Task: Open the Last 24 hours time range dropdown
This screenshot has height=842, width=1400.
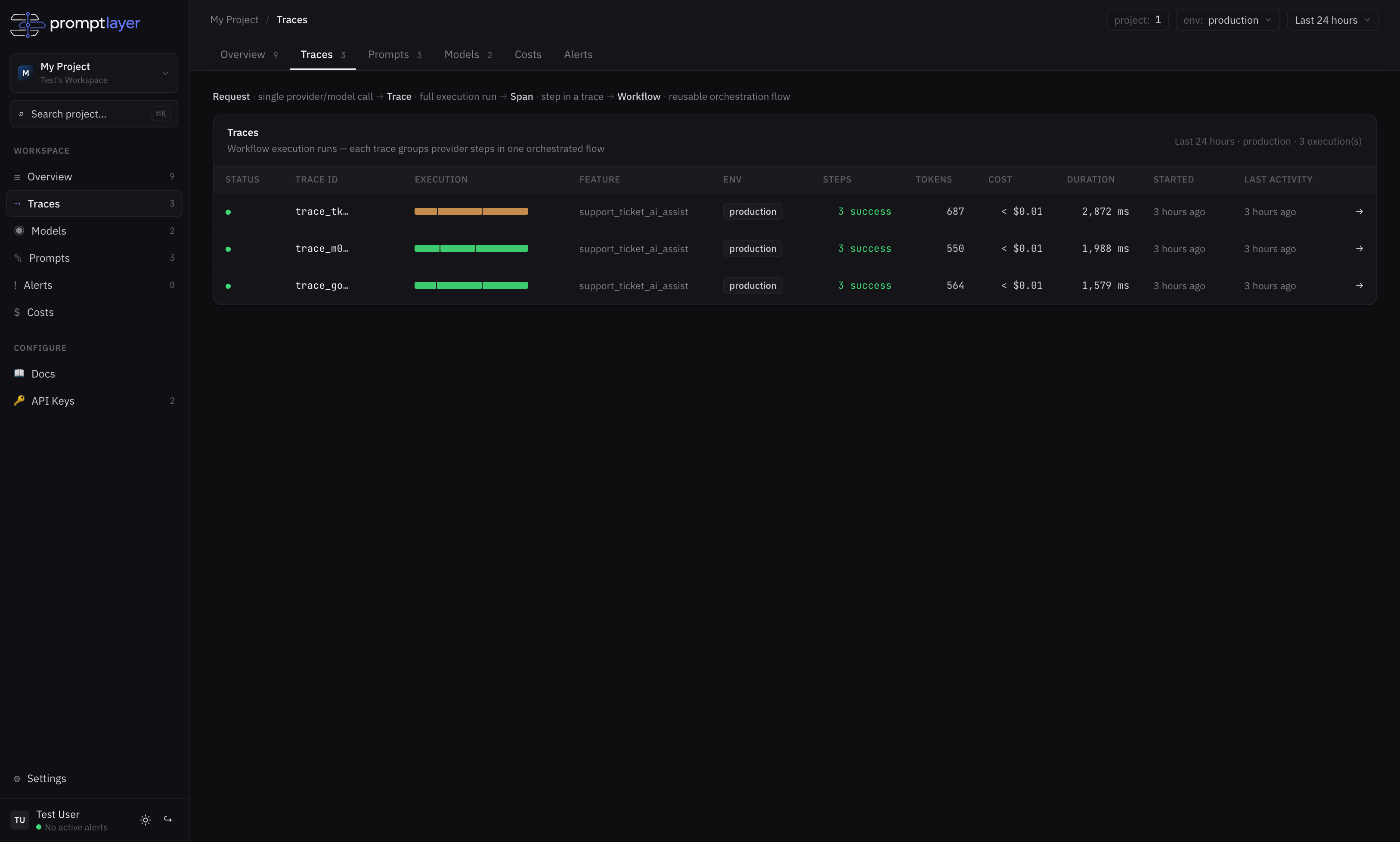Action: click(x=1332, y=20)
